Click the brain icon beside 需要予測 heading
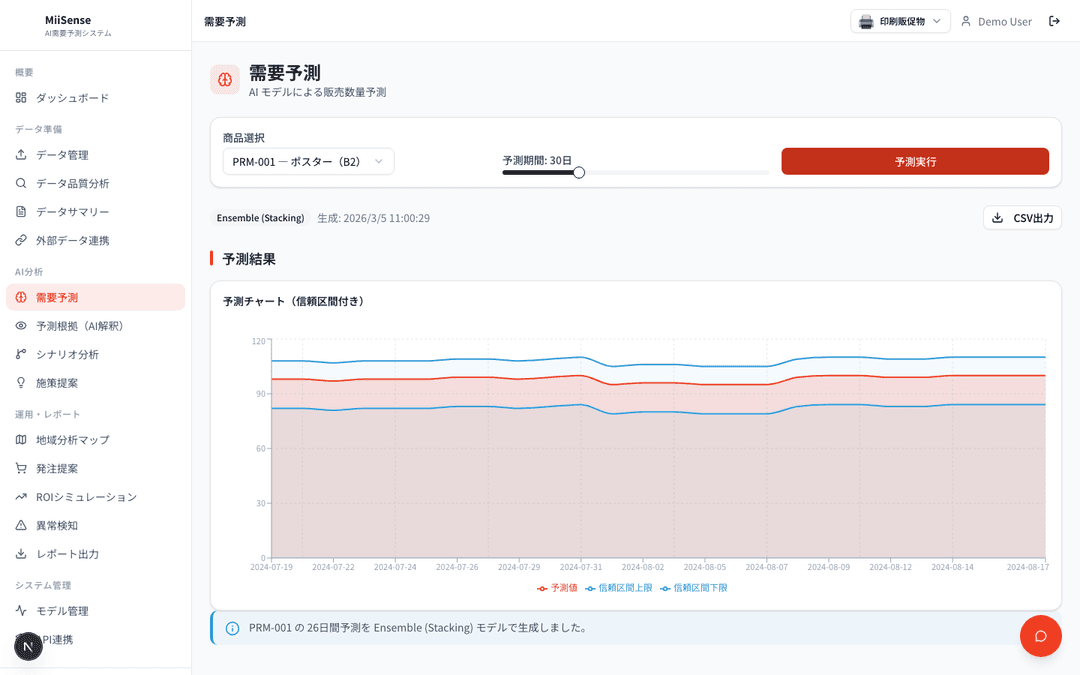Image resolution: width=1080 pixels, height=675 pixels. click(225, 80)
